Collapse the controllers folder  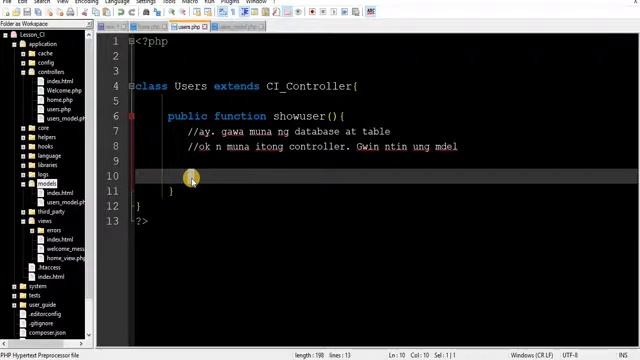(23, 73)
